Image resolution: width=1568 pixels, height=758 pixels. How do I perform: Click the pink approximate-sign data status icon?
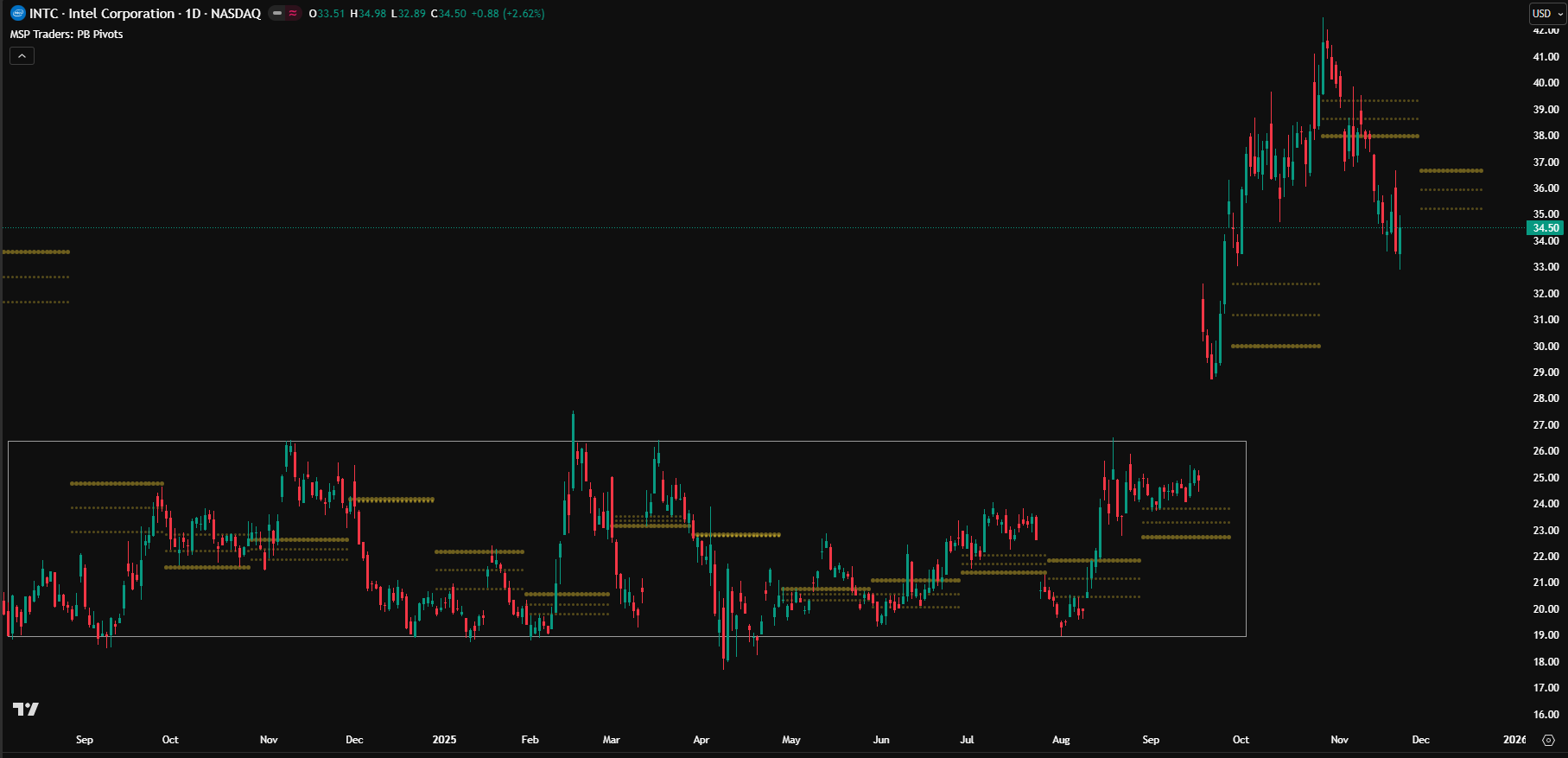pos(293,13)
